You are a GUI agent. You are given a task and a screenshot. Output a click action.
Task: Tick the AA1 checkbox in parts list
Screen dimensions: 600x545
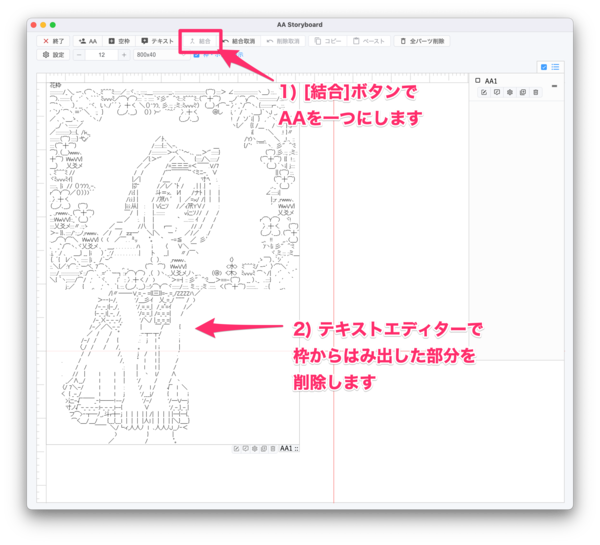(478, 80)
